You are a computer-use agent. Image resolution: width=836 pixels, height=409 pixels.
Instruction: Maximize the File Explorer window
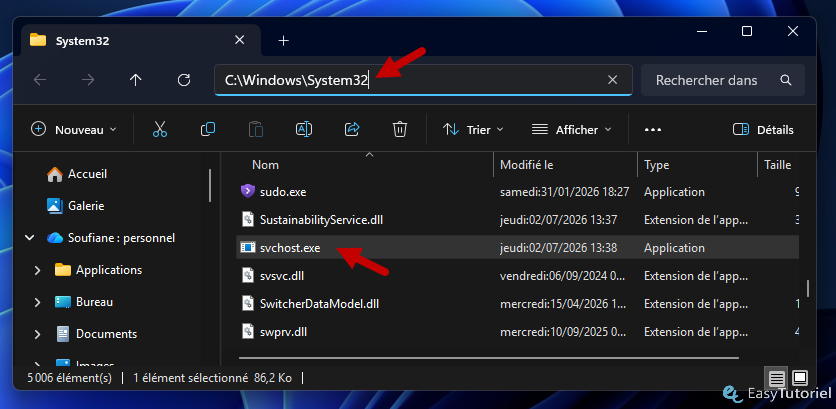point(747,31)
